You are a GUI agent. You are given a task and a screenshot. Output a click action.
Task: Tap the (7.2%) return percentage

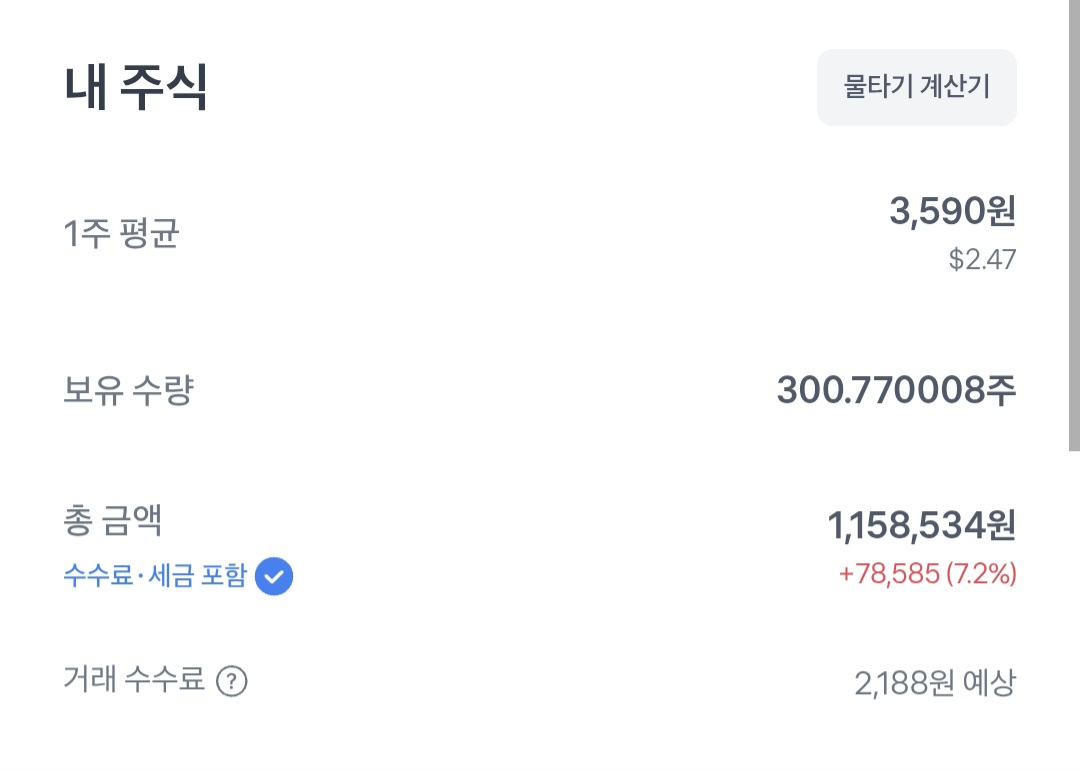(981, 574)
